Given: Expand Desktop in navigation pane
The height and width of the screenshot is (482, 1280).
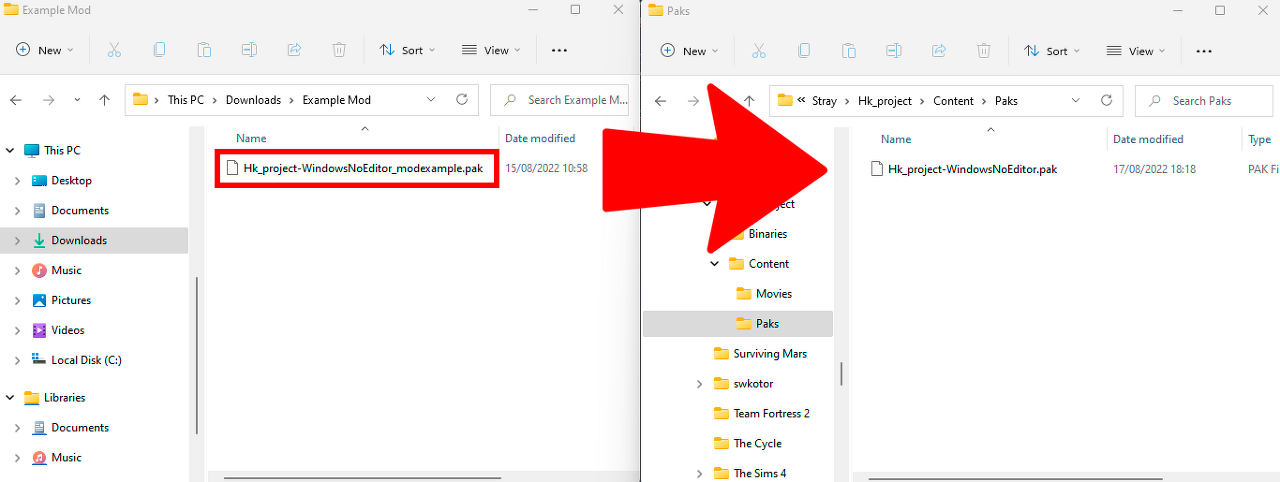Looking at the screenshot, I should 17,180.
